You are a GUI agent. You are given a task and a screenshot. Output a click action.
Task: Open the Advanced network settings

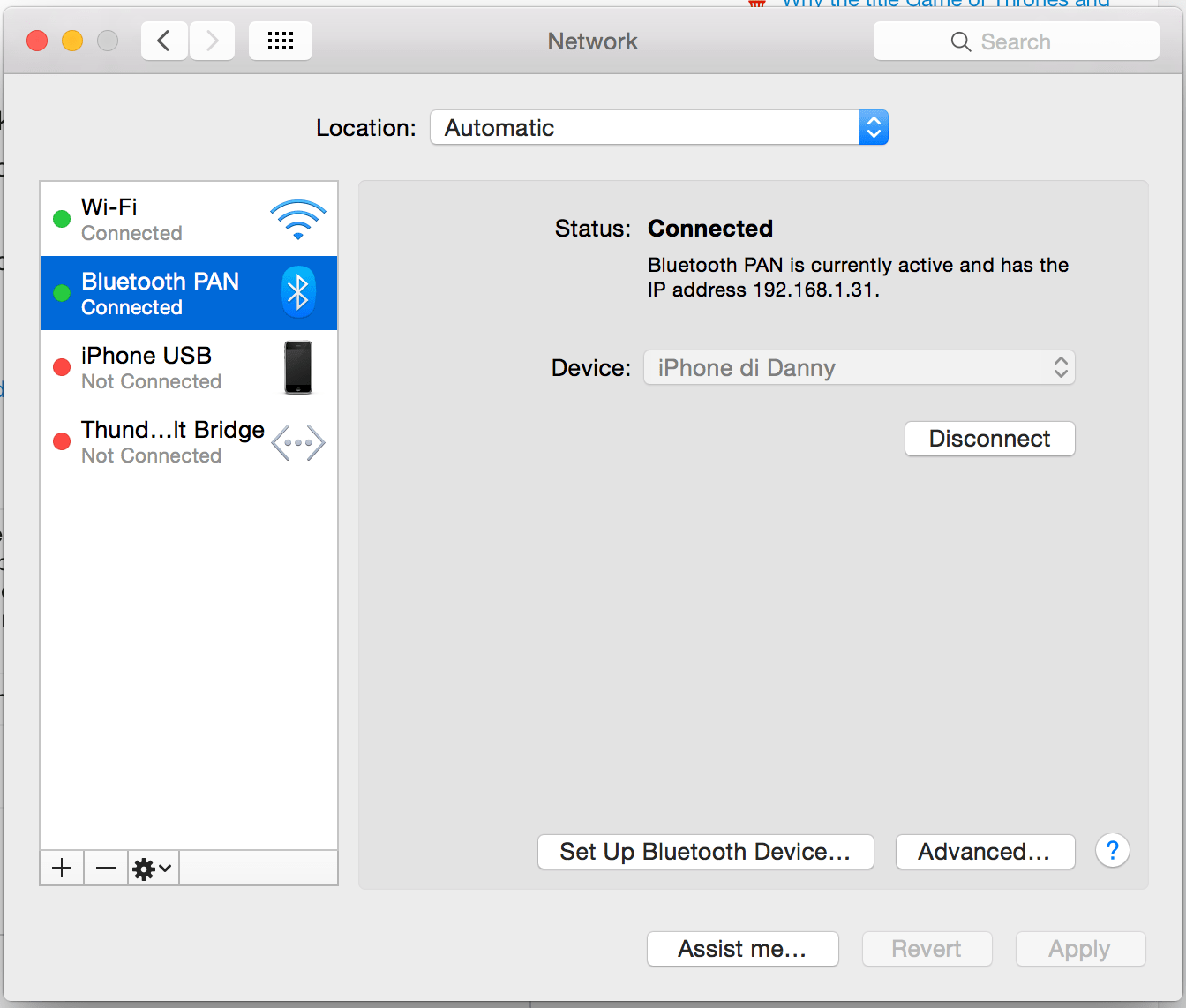pyautogui.click(x=985, y=851)
